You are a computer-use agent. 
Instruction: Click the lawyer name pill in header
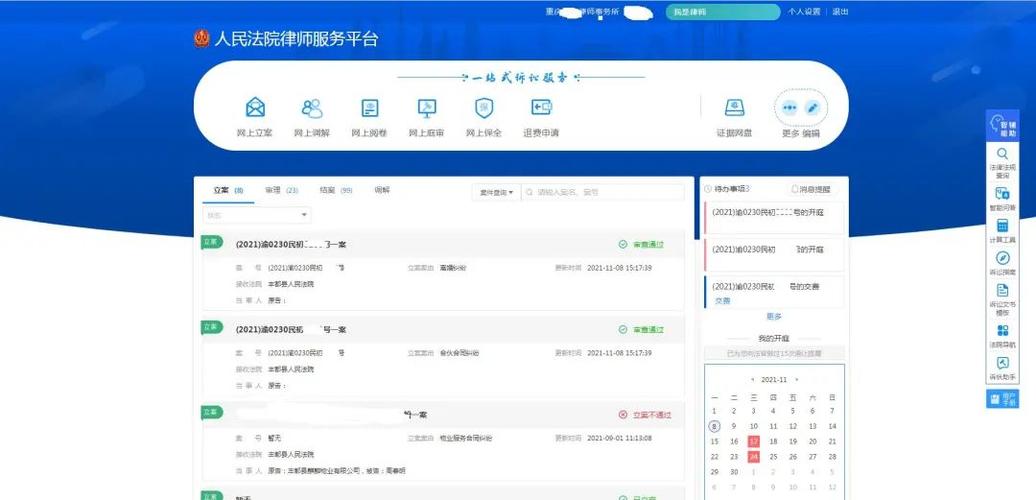(x=723, y=12)
